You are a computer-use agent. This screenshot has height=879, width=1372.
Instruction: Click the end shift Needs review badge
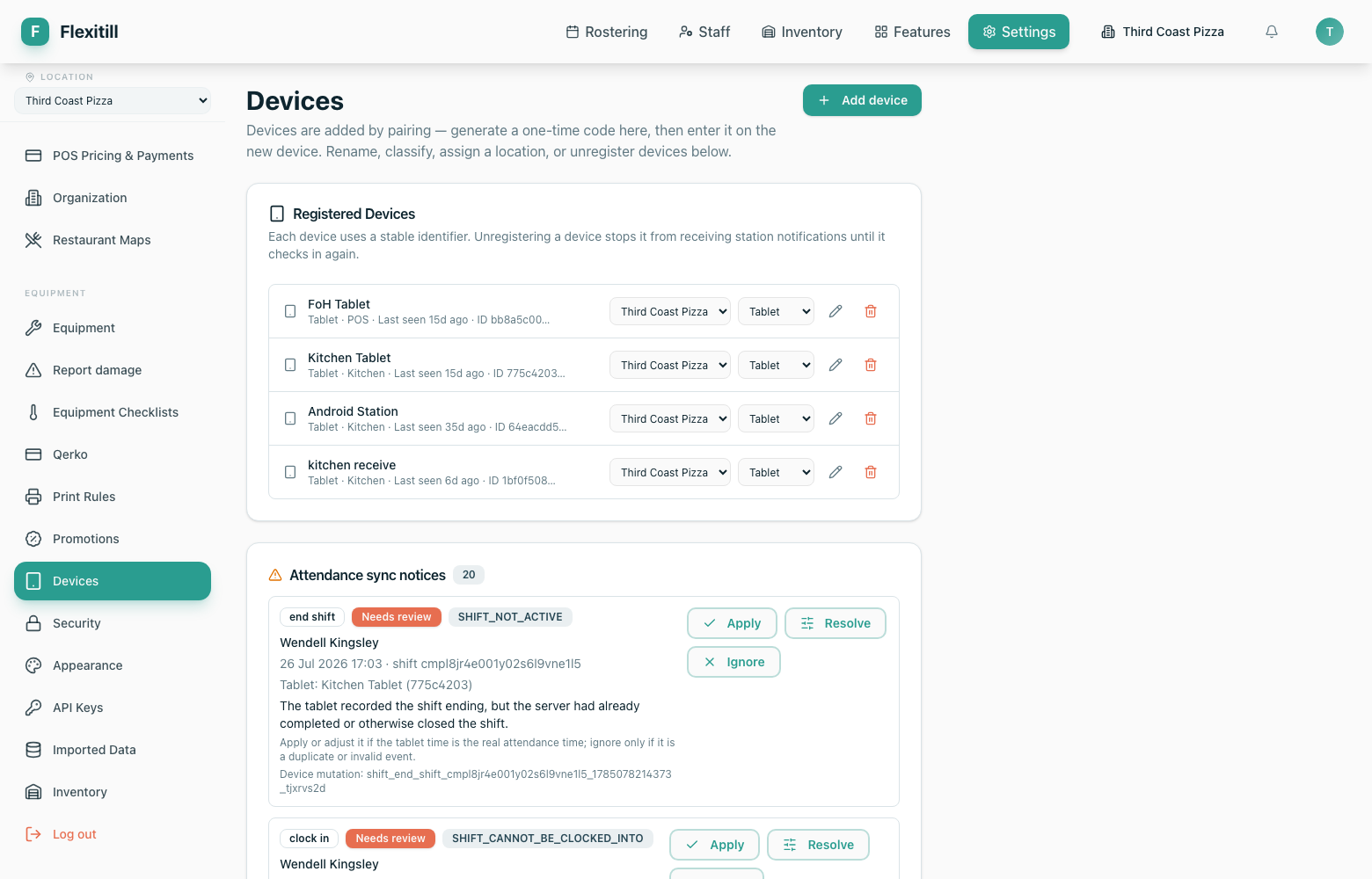coord(397,617)
